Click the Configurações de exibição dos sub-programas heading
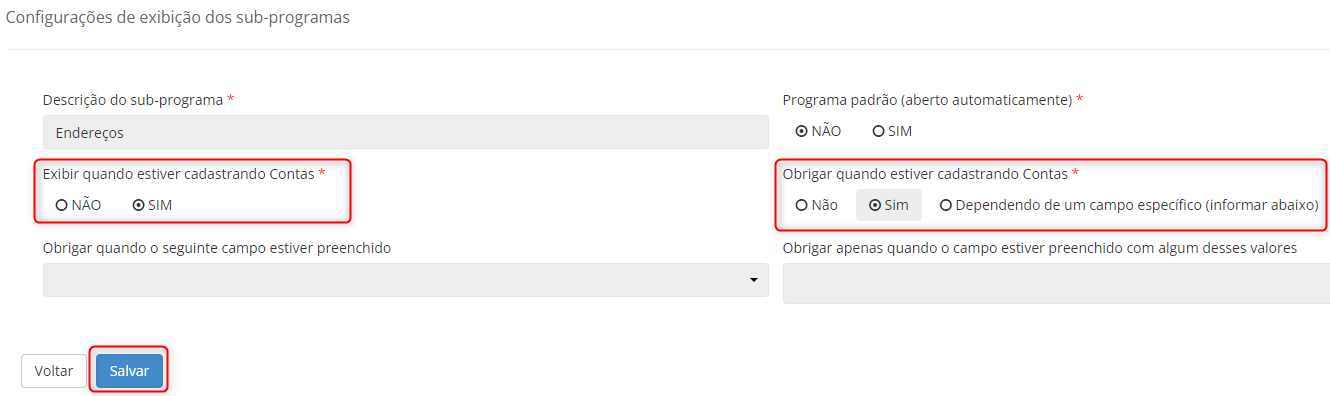Viewport: 1330px width, 396px height. [178, 18]
